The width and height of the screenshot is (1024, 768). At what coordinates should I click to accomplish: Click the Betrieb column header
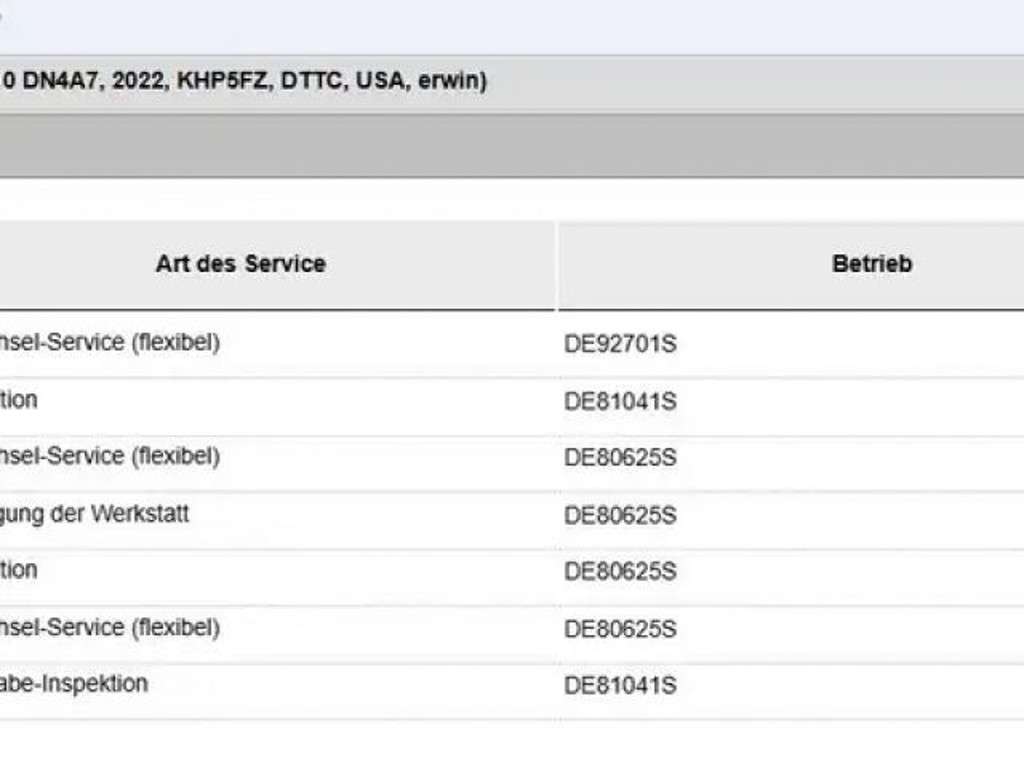(871, 264)
